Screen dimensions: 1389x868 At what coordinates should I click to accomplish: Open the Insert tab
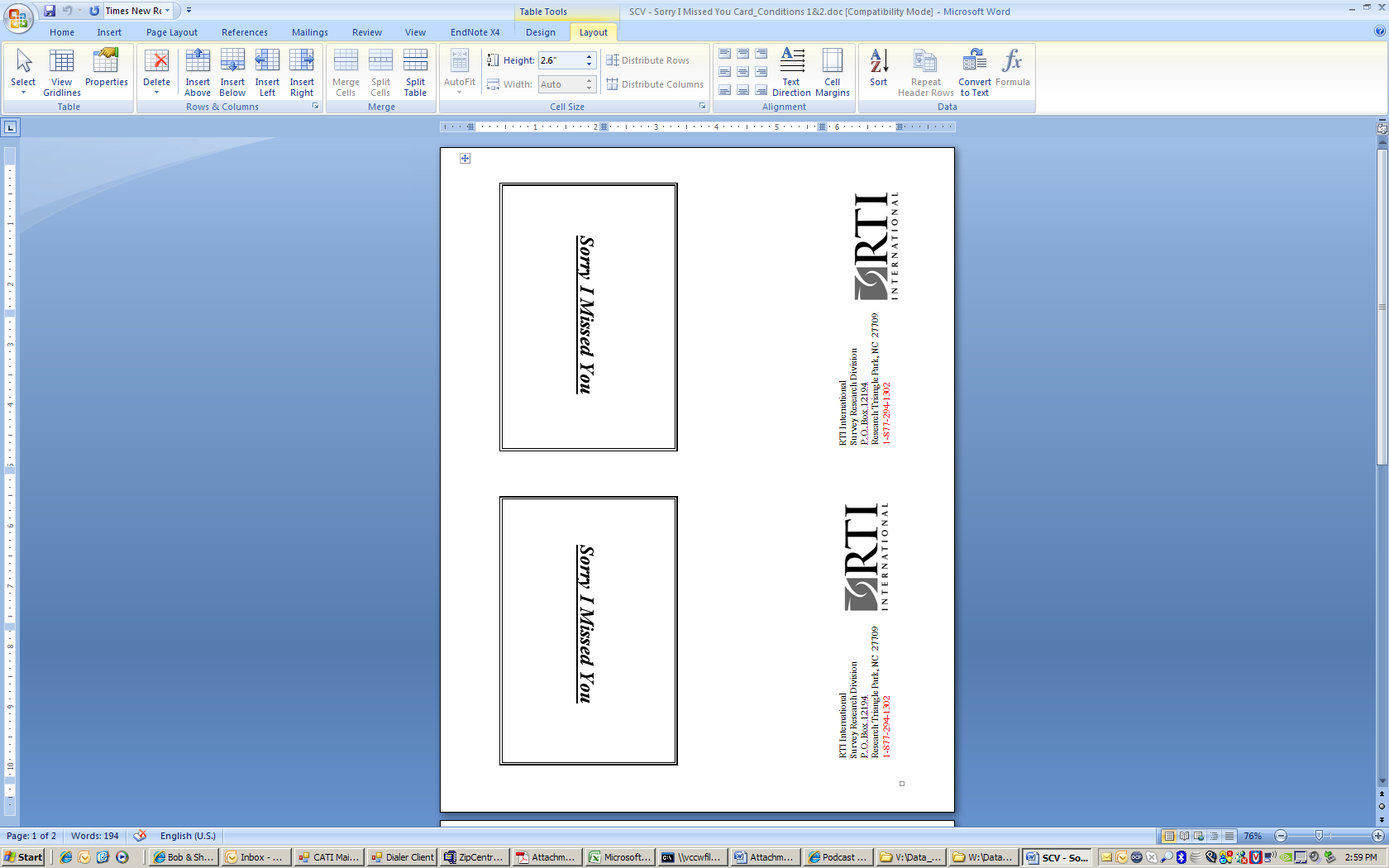(109, 32)
